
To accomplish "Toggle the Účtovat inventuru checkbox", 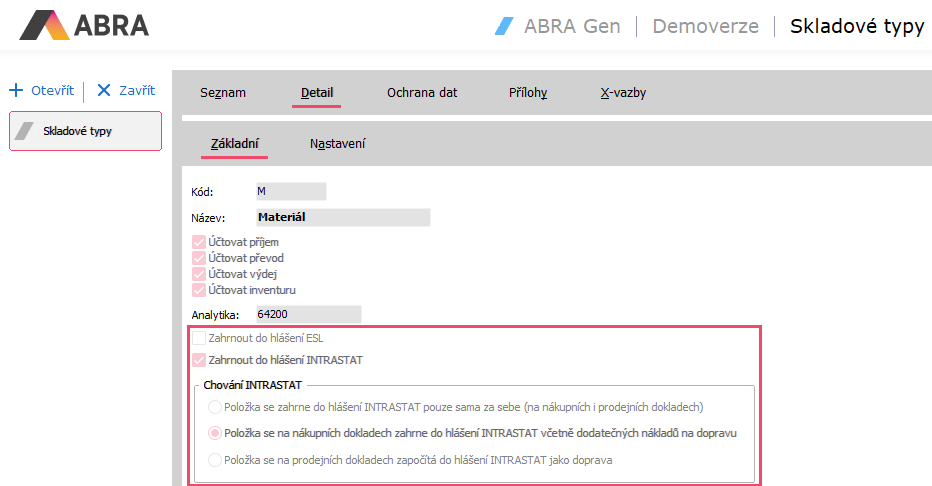I will 199,290.
